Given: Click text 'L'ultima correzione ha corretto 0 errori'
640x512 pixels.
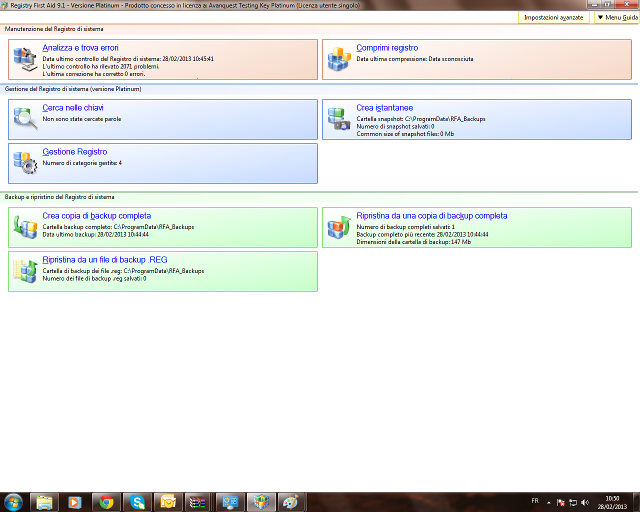Looking at the screenshot, I should 94,74.
